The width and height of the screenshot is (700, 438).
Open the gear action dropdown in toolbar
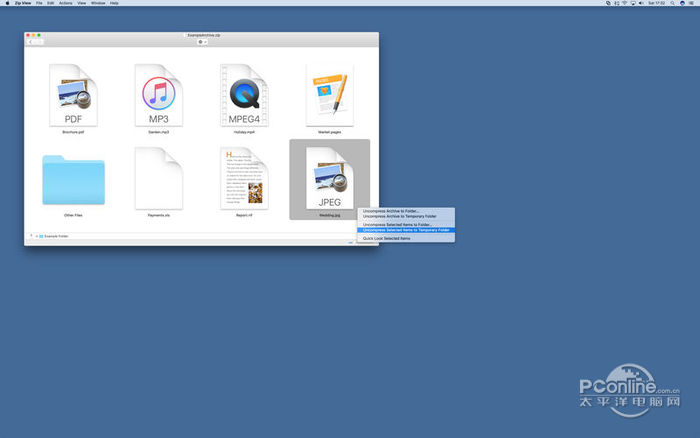(202, 42)
